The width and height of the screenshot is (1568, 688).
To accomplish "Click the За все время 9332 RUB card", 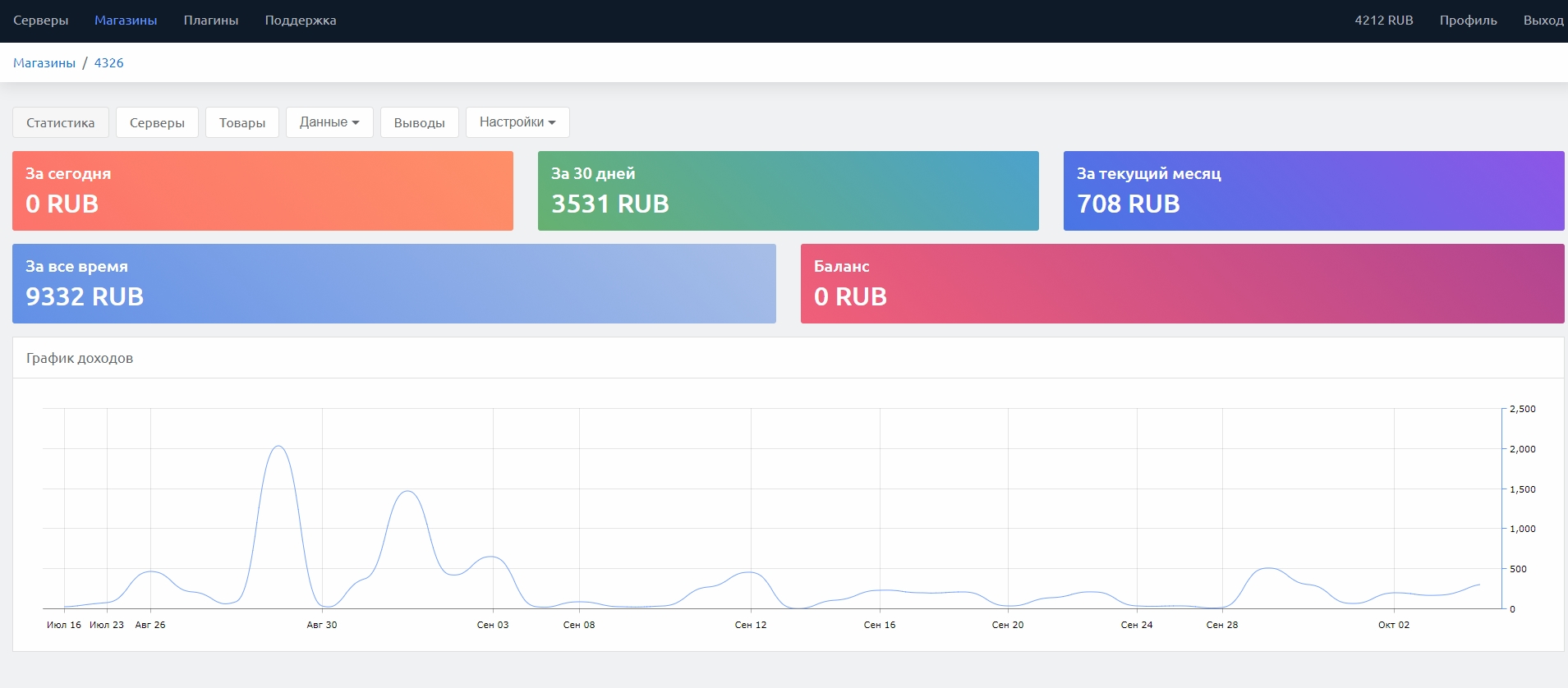I will 394,283.
